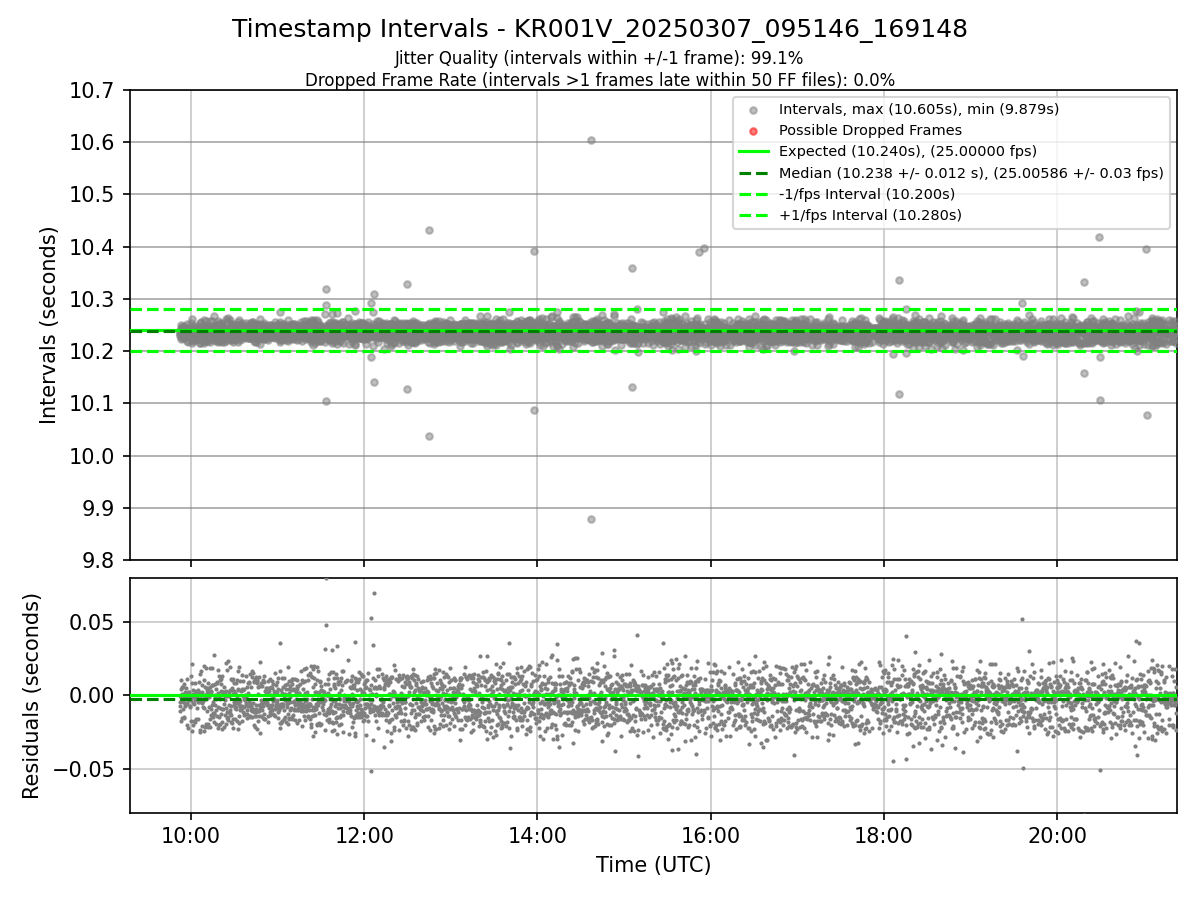
Task: Click the outlier point near 10.43s before 13:00
Action: tap(429, 230)
